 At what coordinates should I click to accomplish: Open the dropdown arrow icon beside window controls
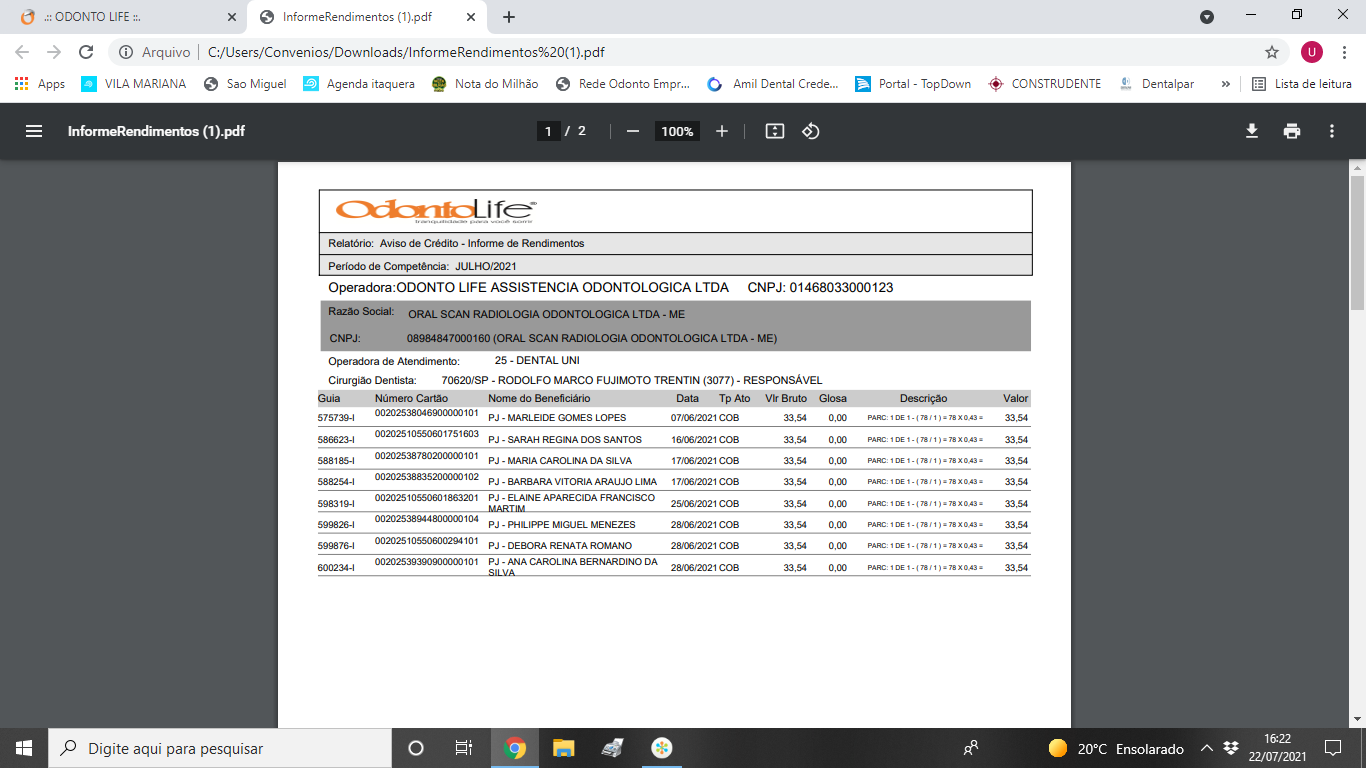point(1207,17)
